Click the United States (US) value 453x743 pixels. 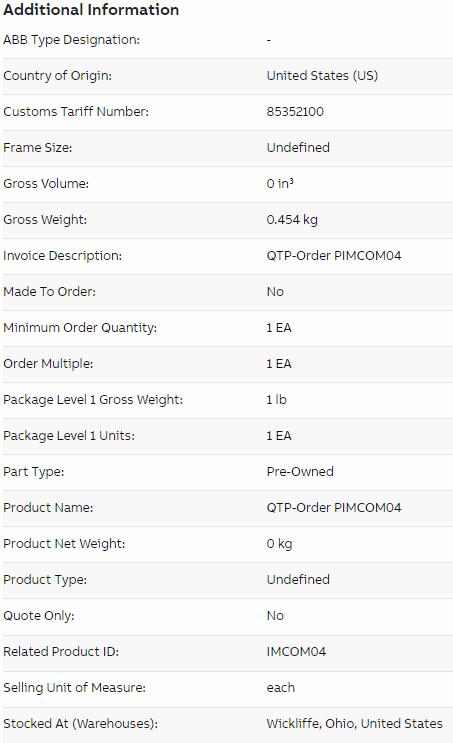tap(322, 76)
